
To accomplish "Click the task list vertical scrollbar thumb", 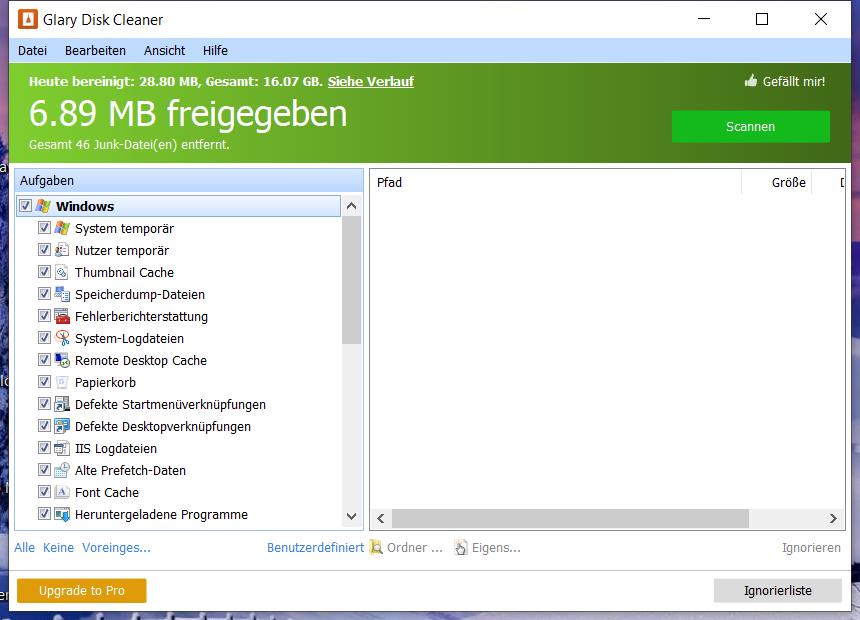I will click(351, 280).
